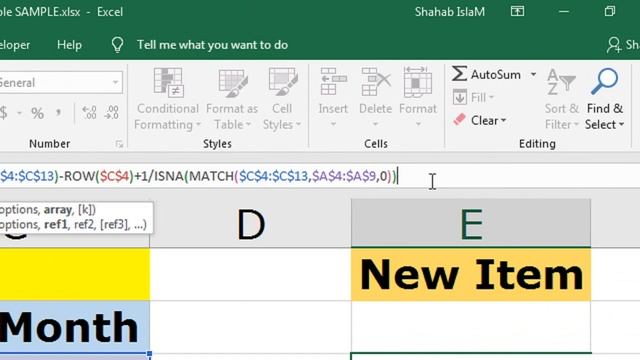Apply percent style format

pos(37,113)
